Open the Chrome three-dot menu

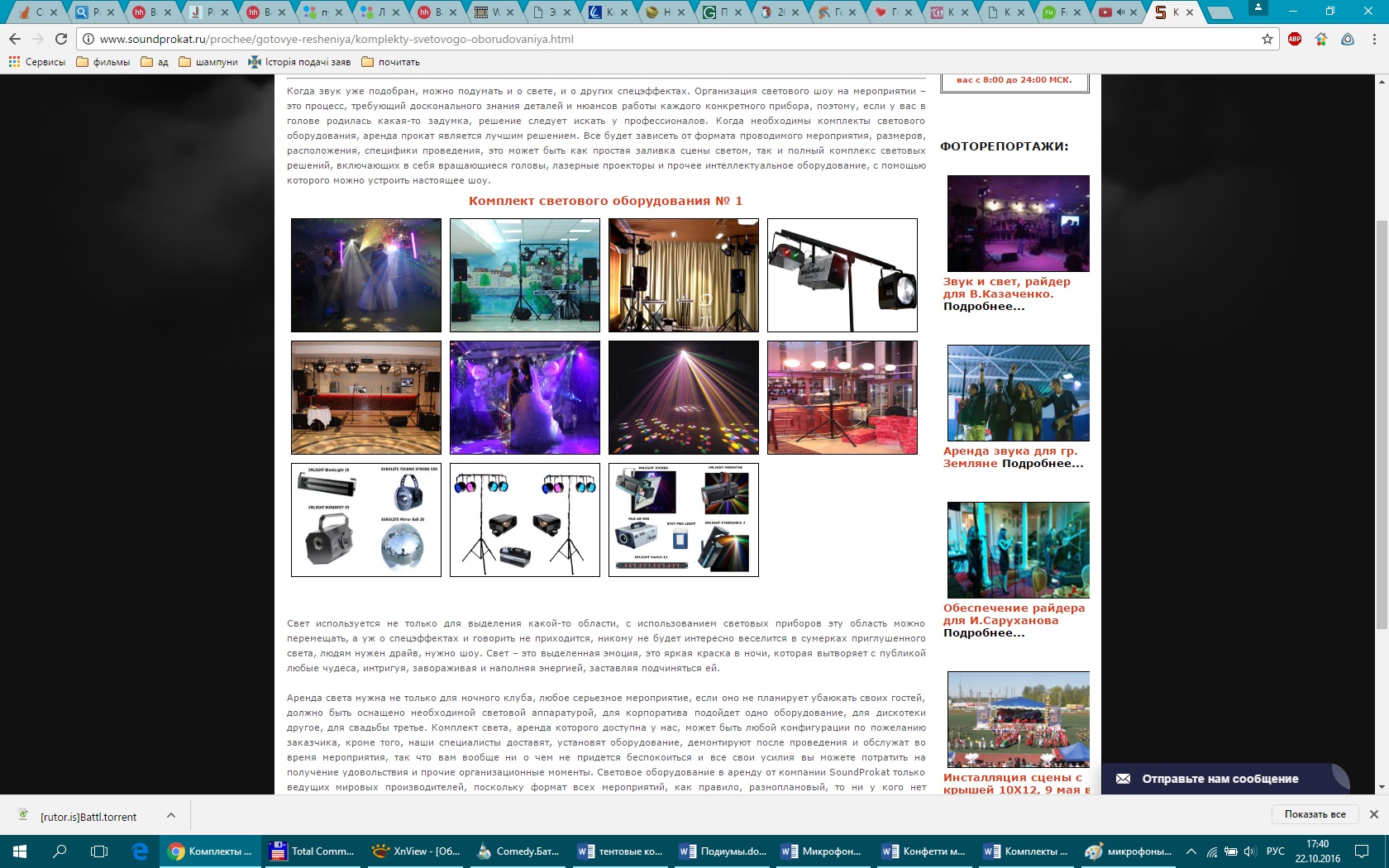click(1374, 39)
